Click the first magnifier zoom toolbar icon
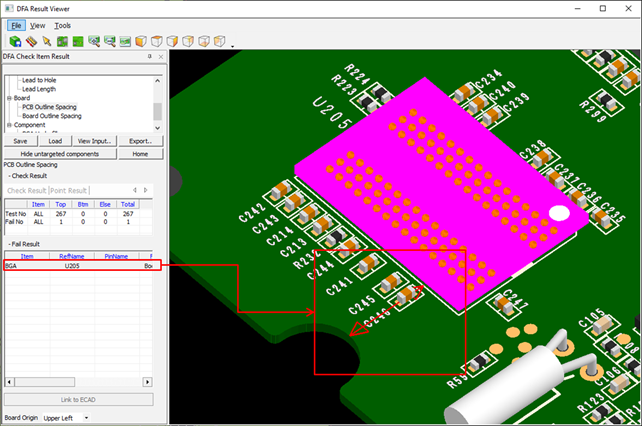Image resolution: width=642 pixels, height=426 pixels. pos(94,42)
